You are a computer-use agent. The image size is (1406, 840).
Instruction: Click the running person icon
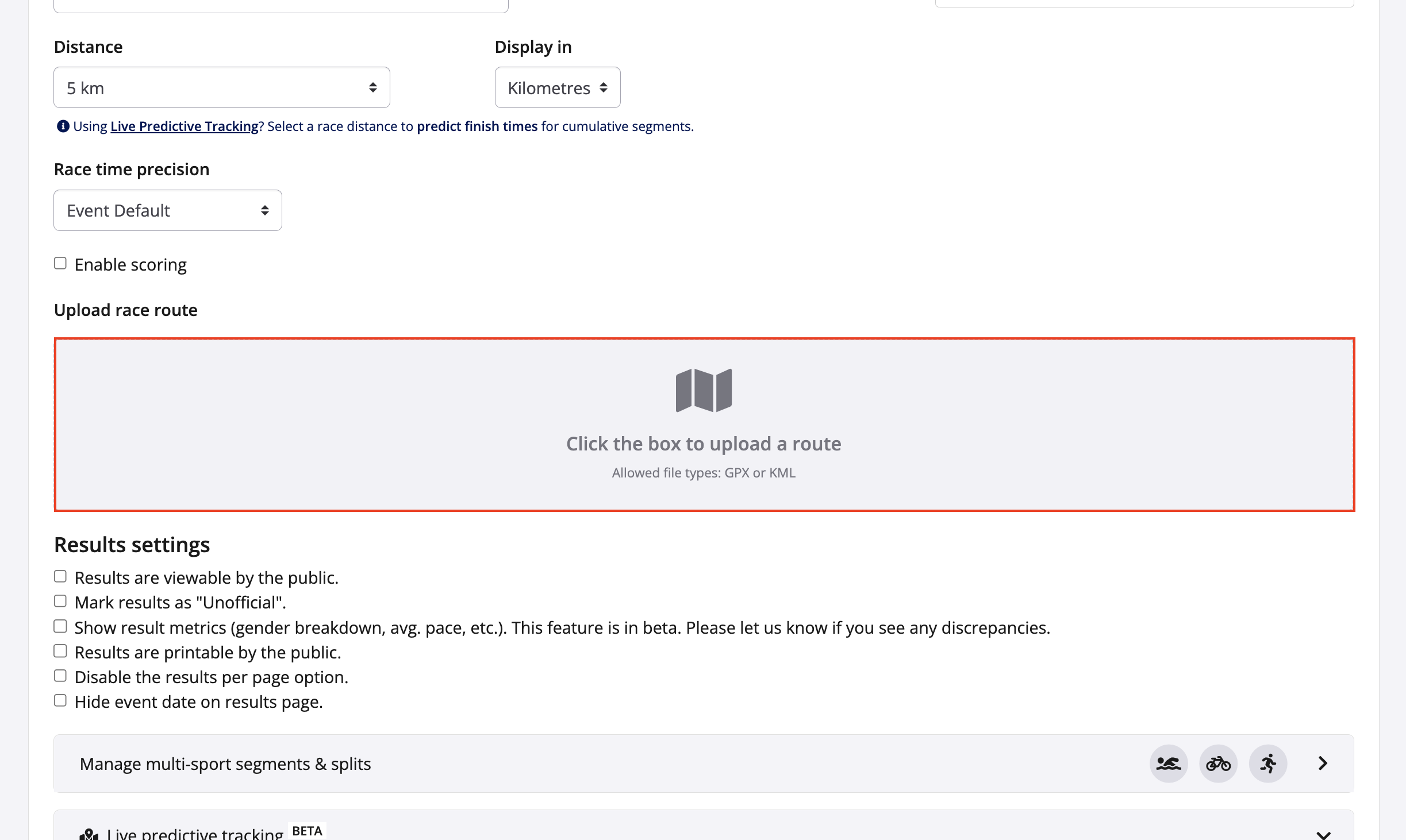[x=1267, y=764]
